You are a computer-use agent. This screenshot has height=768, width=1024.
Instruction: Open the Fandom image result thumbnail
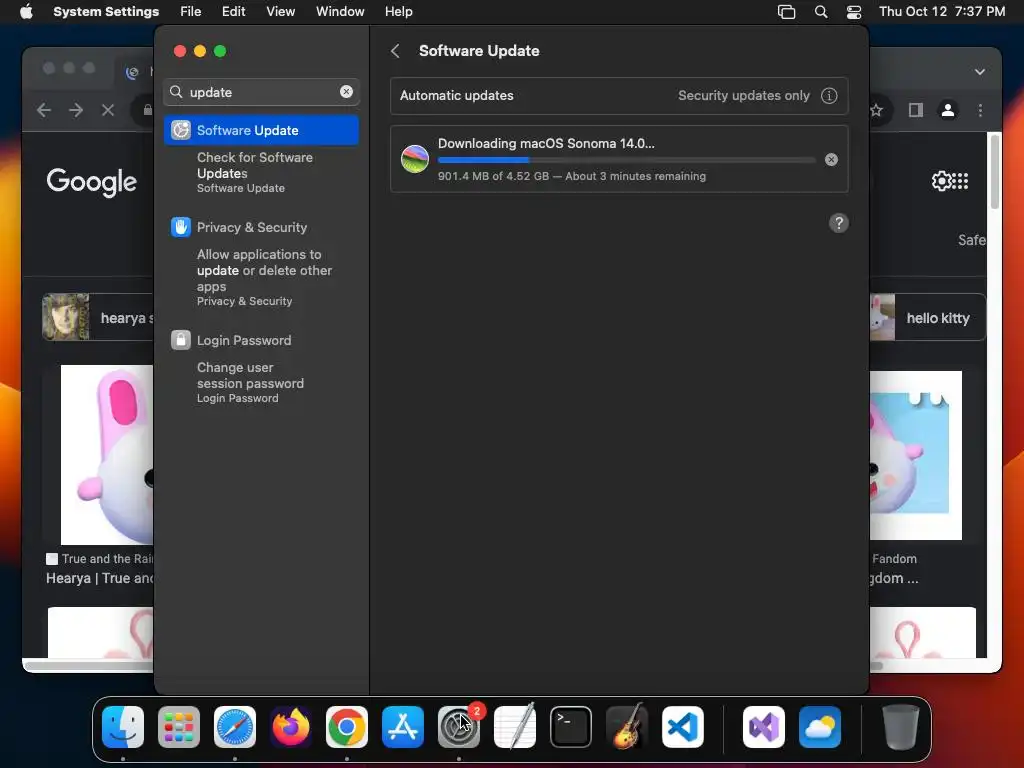click(916, 455)
